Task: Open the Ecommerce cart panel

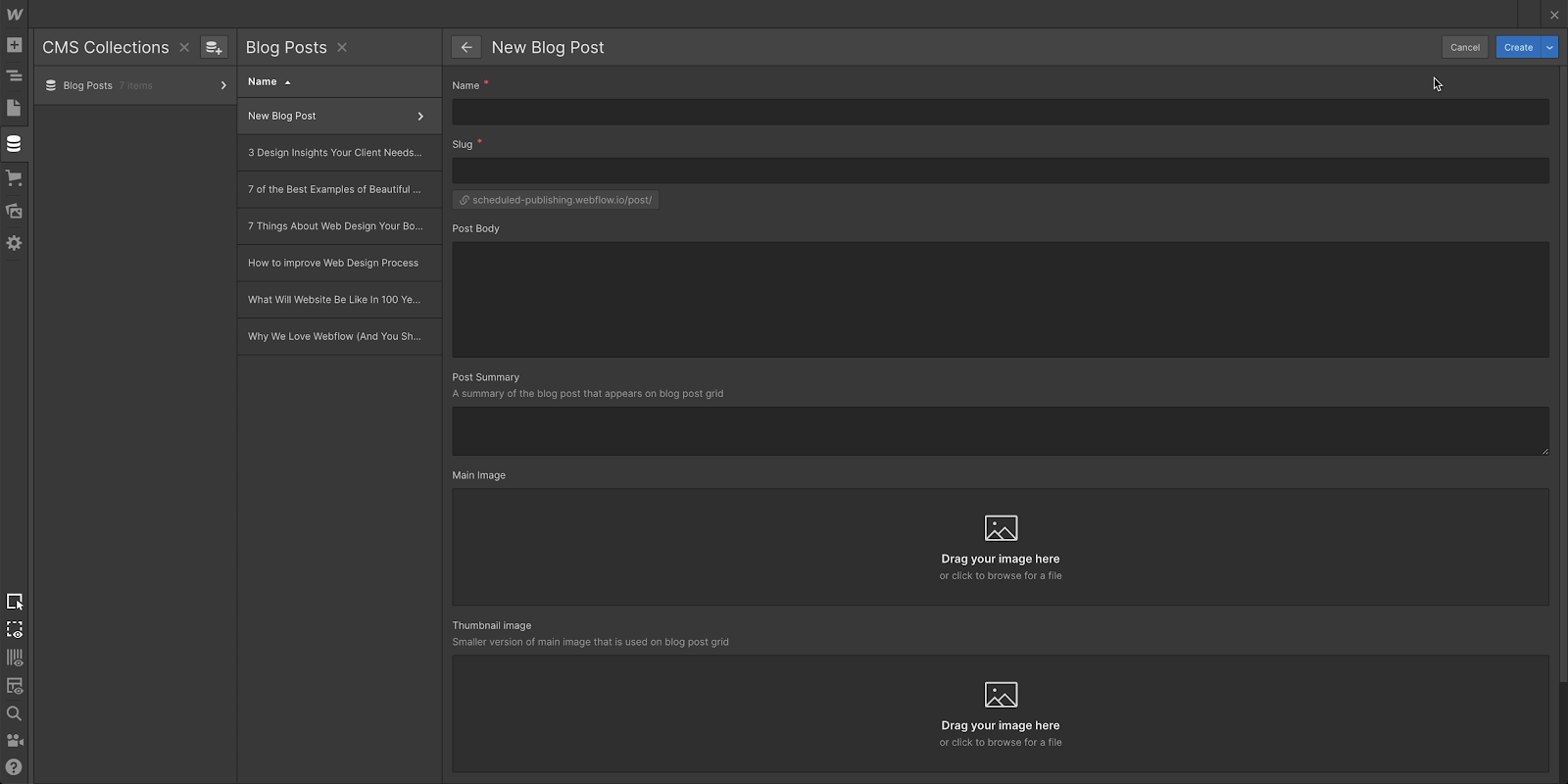Action: coord(14,177)
